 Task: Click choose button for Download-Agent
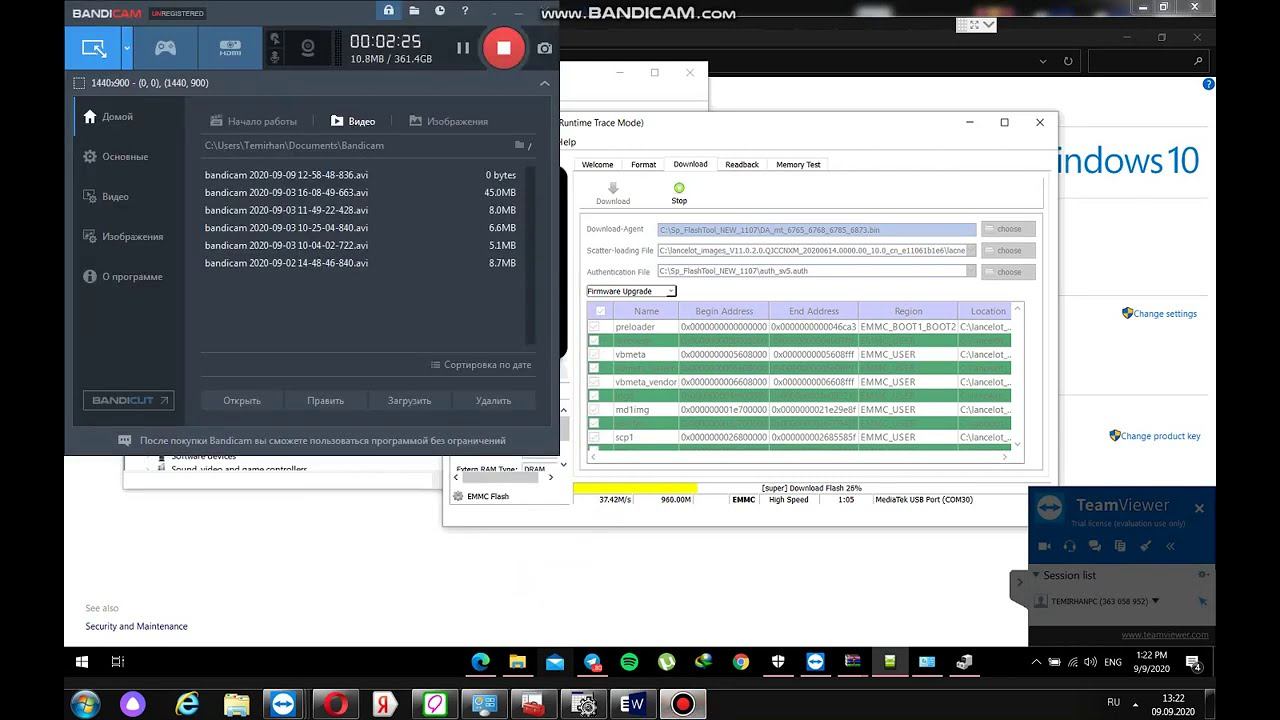1008,229
